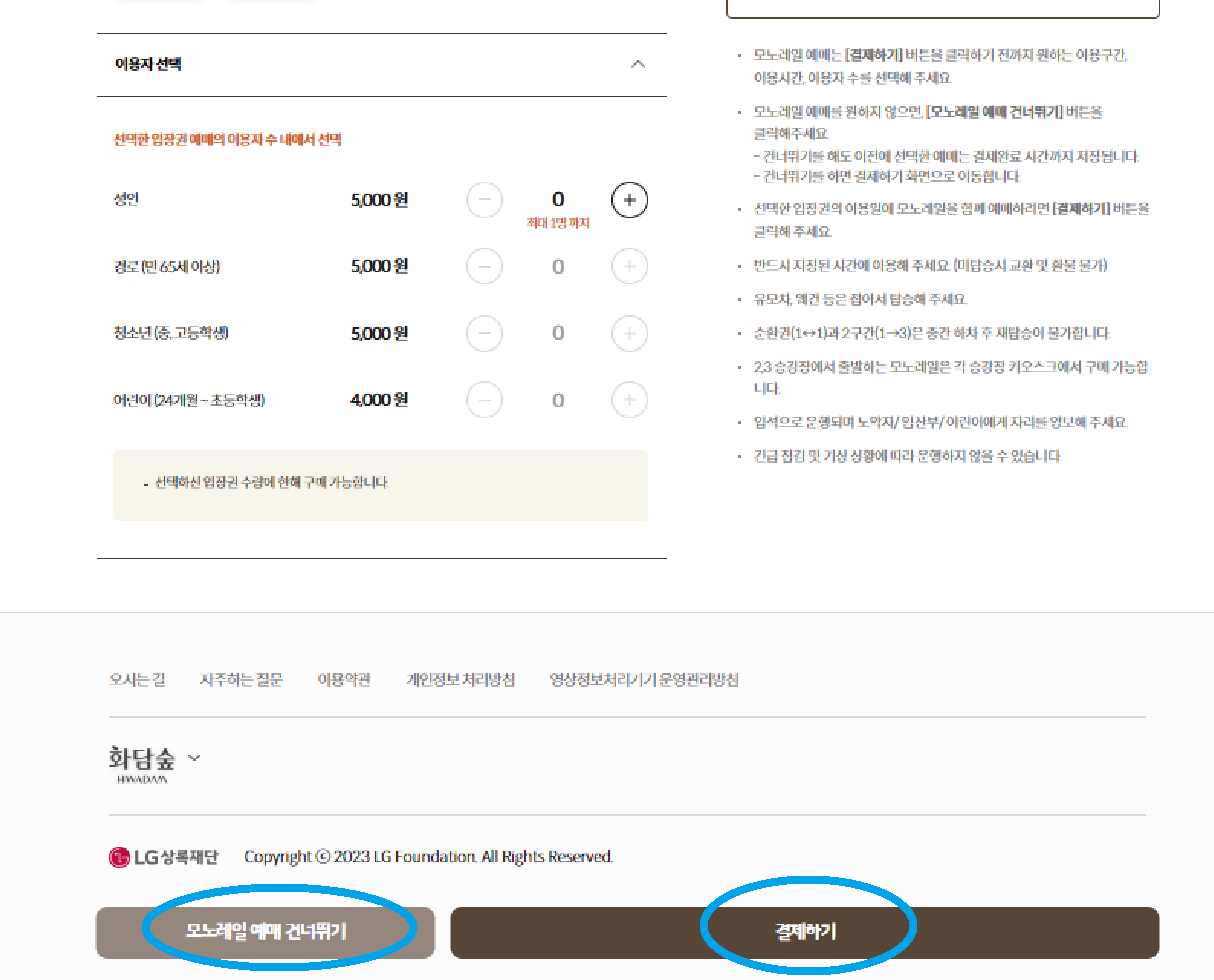This screenshot has height=980, width=1214.
Task: Open the 자주하는 질문 FAQ link
Action: (x=241, y=680)
